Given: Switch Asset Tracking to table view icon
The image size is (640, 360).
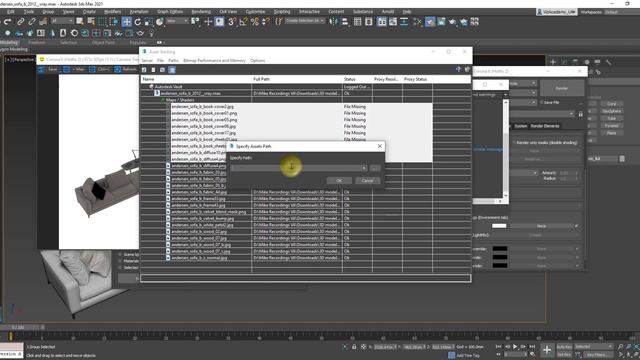Looking at the screenshot, I should [172, 70].
